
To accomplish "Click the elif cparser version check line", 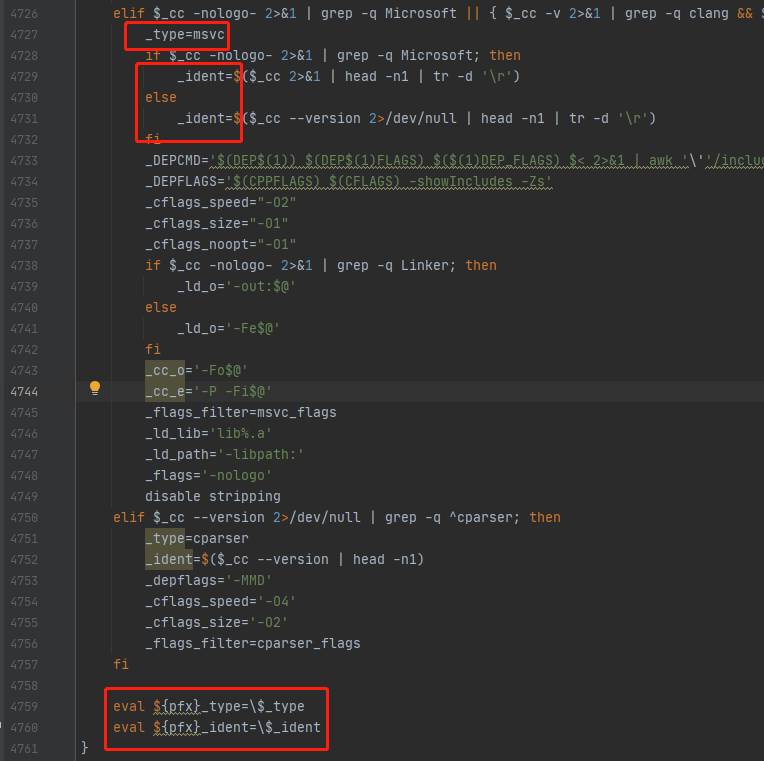I will point(337,517).
